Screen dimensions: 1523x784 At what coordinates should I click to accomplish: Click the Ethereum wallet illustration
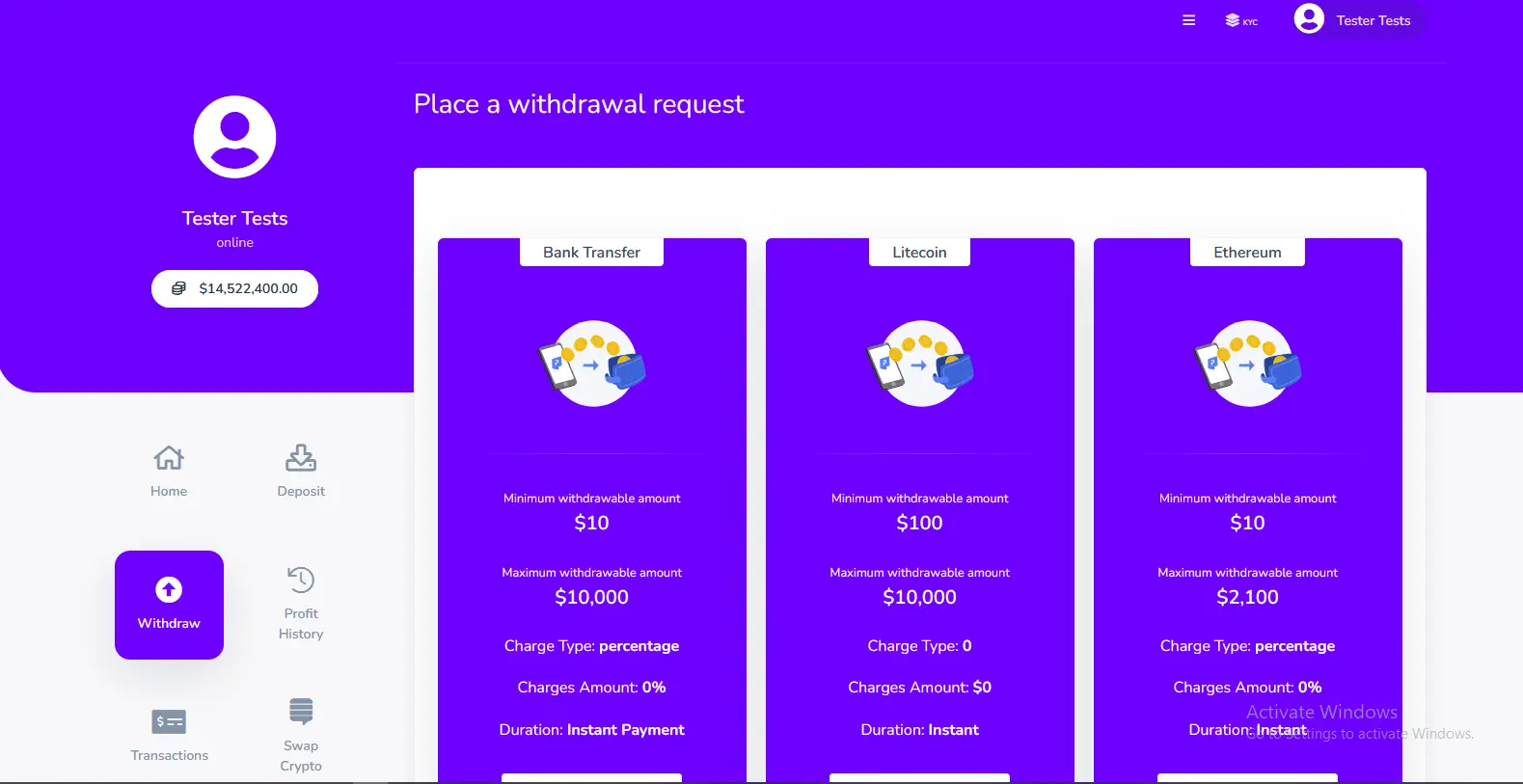[1248, 364]
